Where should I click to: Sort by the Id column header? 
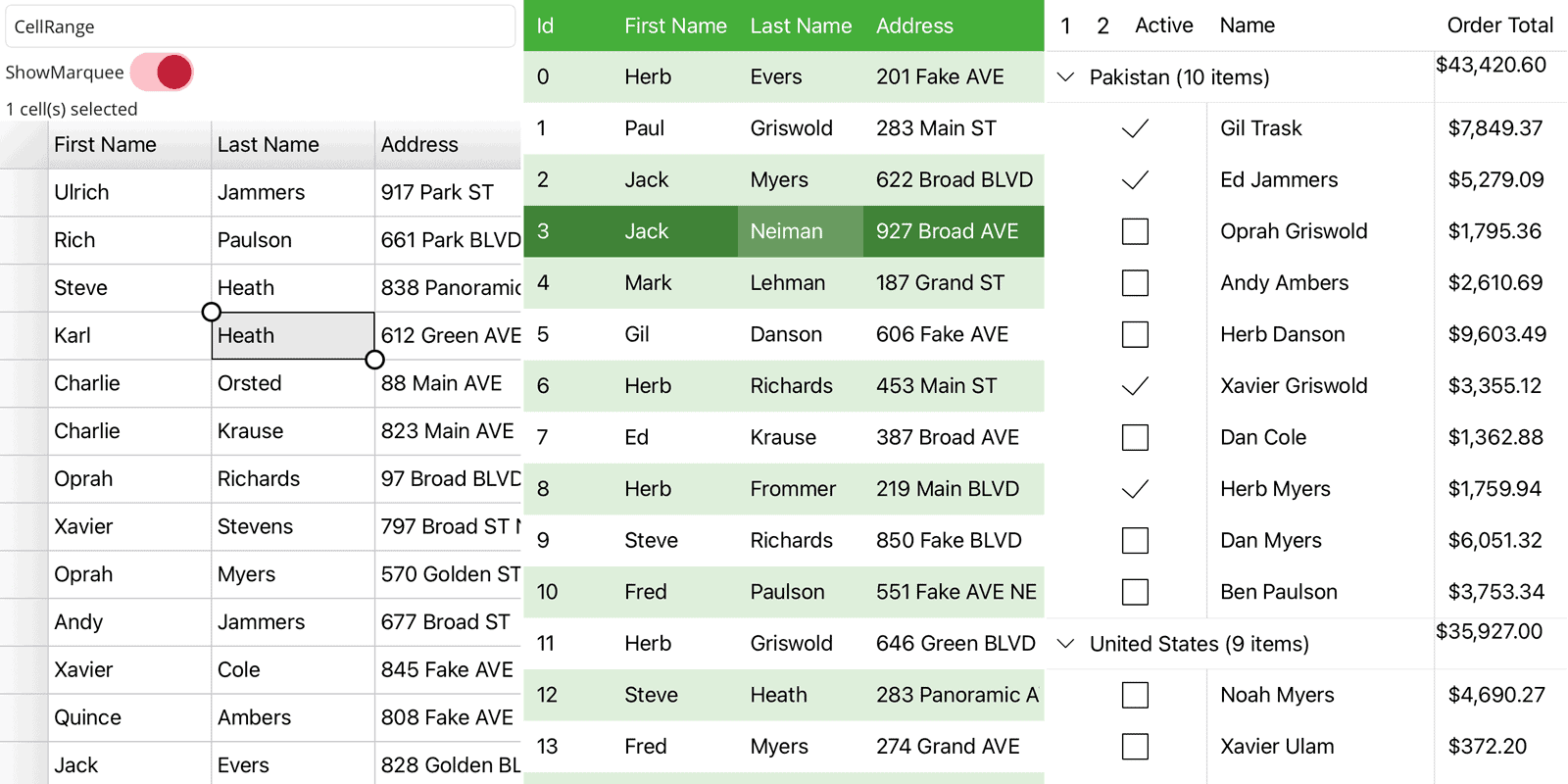click(x=546, y=25)
